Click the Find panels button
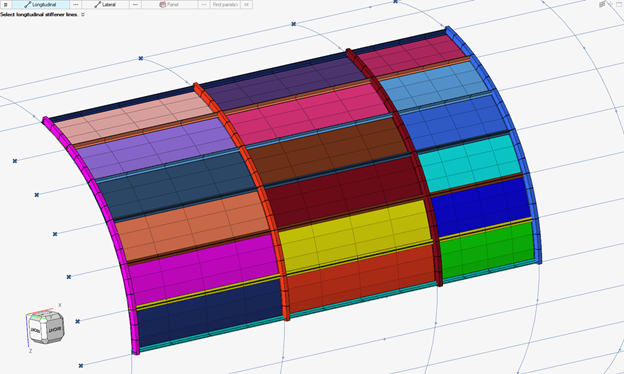 [x=225, y=4]
